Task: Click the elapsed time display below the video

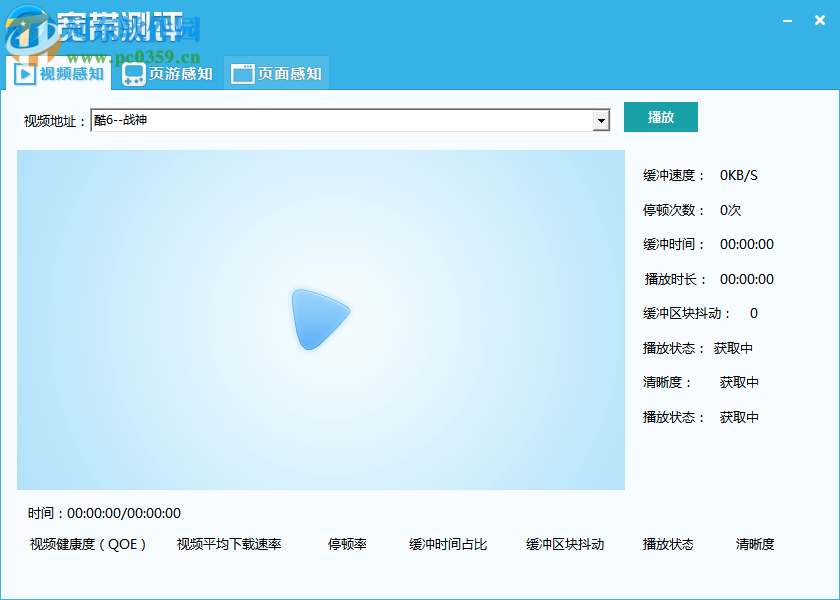Action: [105, 513]
